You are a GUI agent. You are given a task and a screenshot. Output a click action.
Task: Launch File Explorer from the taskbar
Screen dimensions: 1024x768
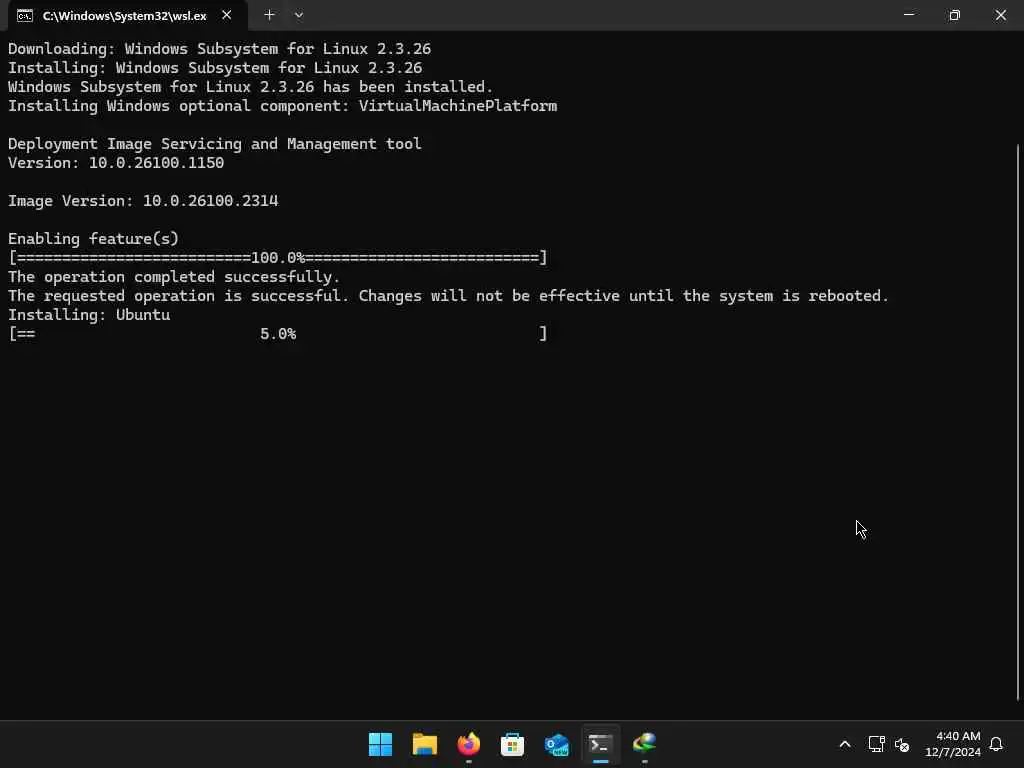[x=424, y=744]
